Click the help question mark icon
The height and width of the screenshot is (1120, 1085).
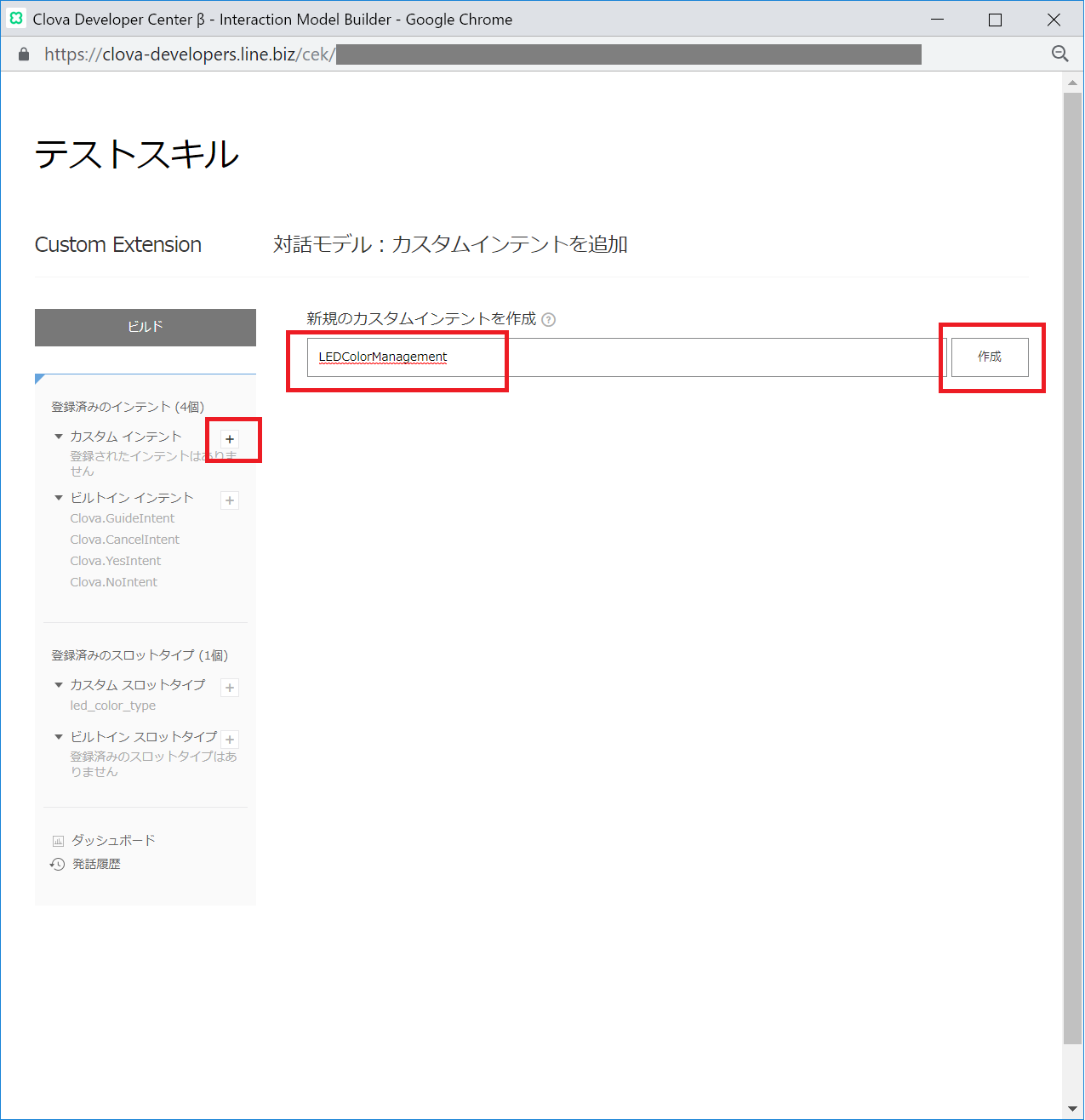point(549,320)
